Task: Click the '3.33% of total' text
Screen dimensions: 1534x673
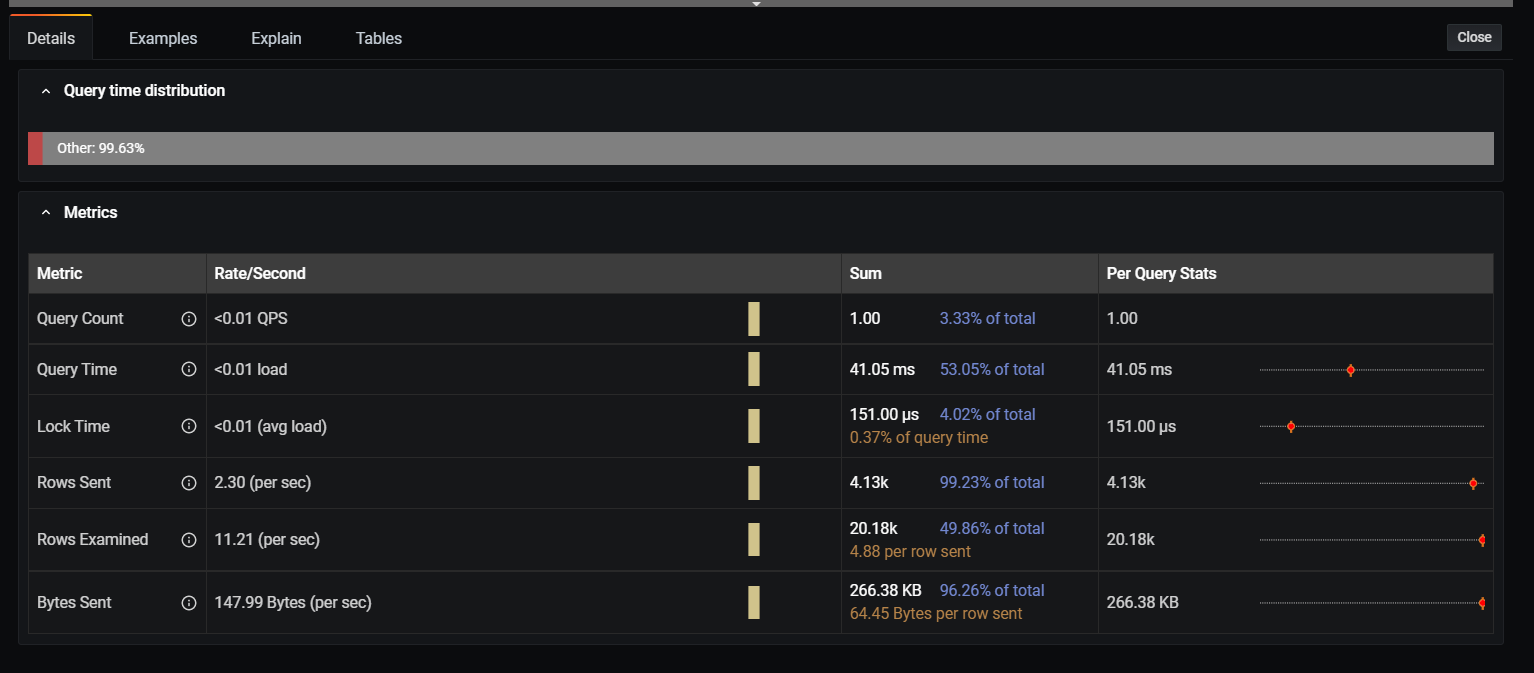Action: 988,319
